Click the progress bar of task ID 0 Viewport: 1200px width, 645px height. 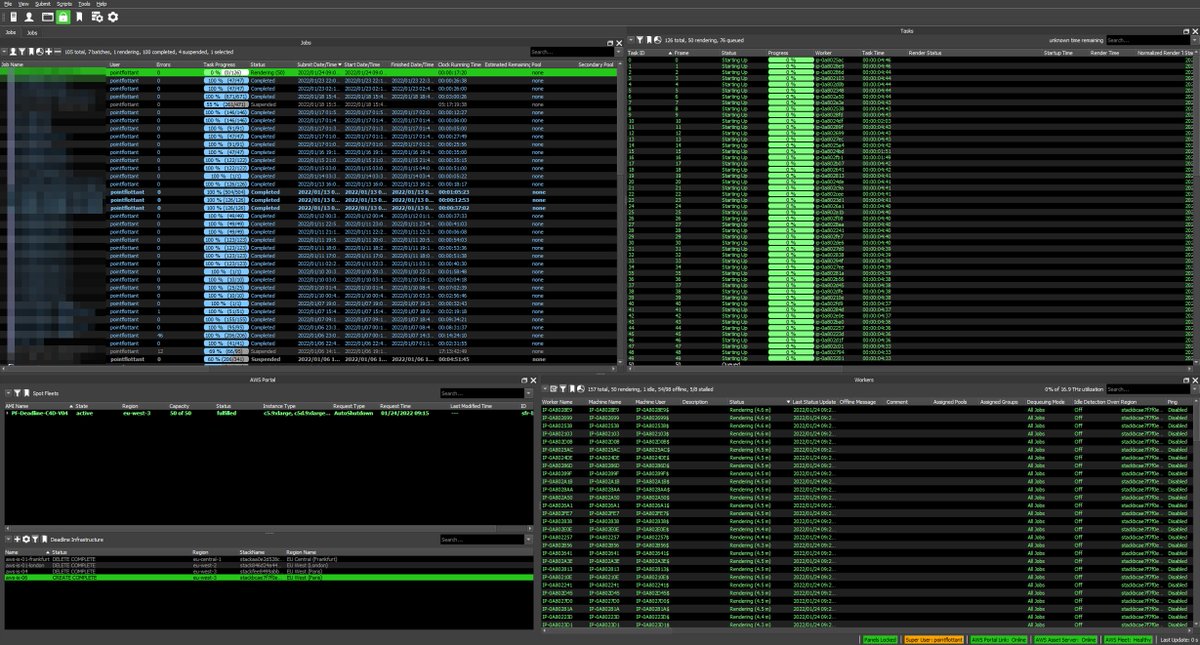pyautogui.click(x=790, y=60)
